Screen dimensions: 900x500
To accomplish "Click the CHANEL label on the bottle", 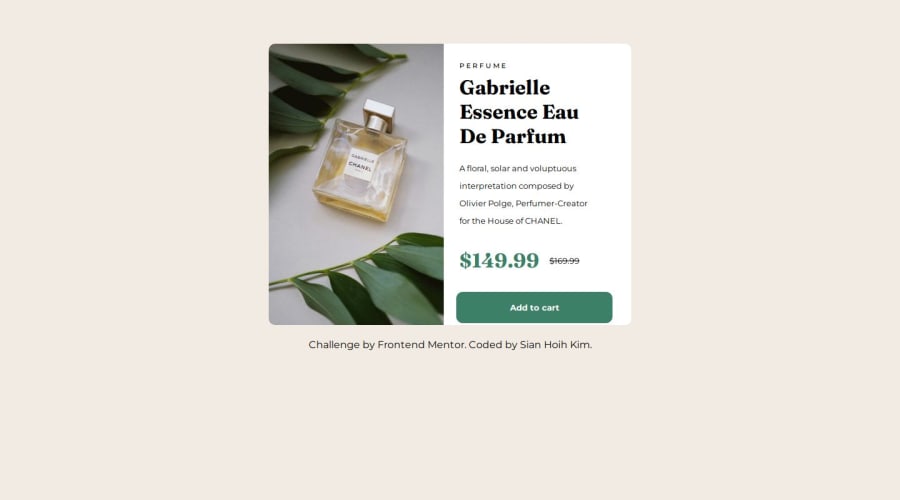I will tap(360, 165).
